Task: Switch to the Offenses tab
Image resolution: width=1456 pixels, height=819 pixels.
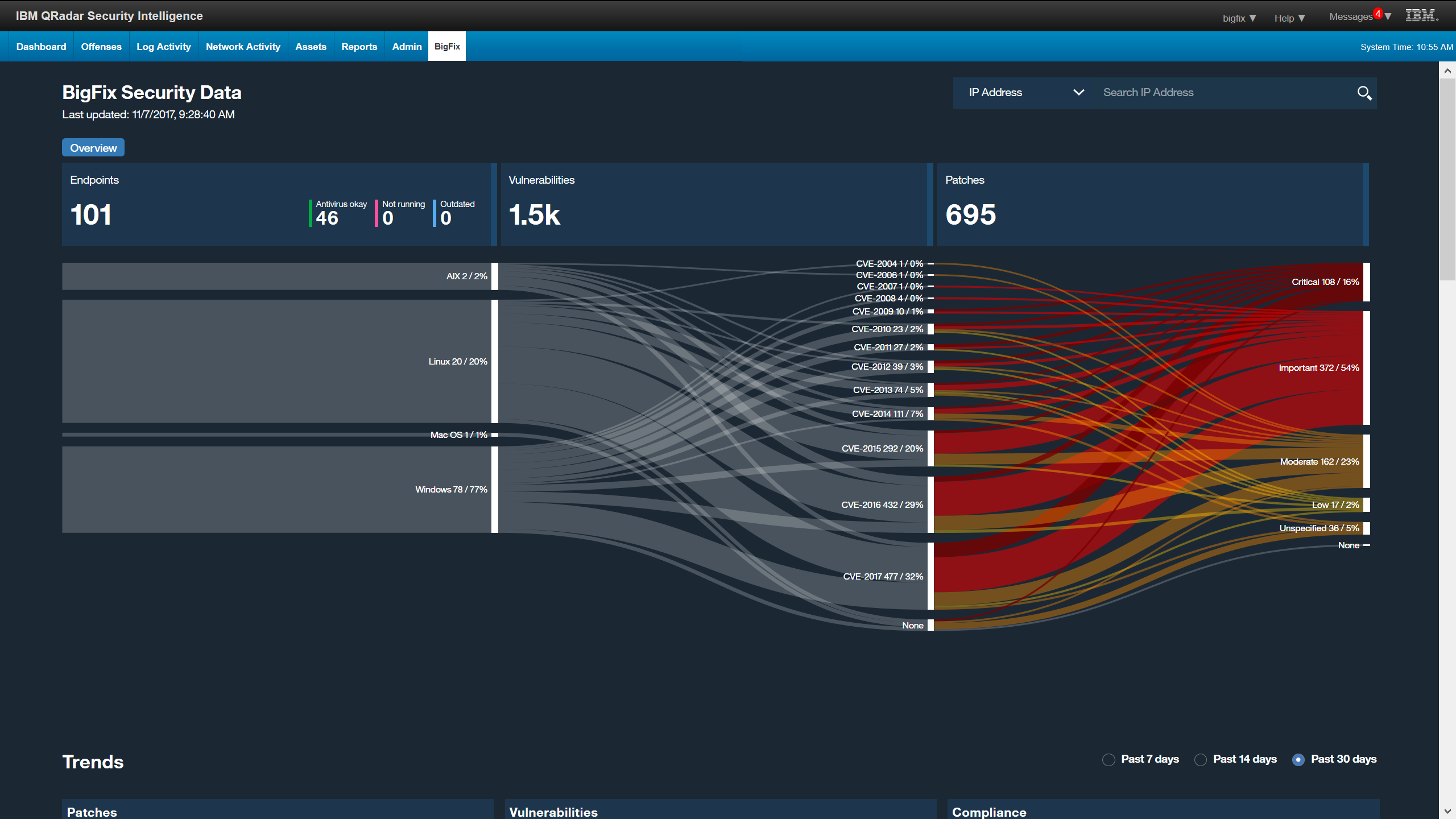Action: point(101,46)
